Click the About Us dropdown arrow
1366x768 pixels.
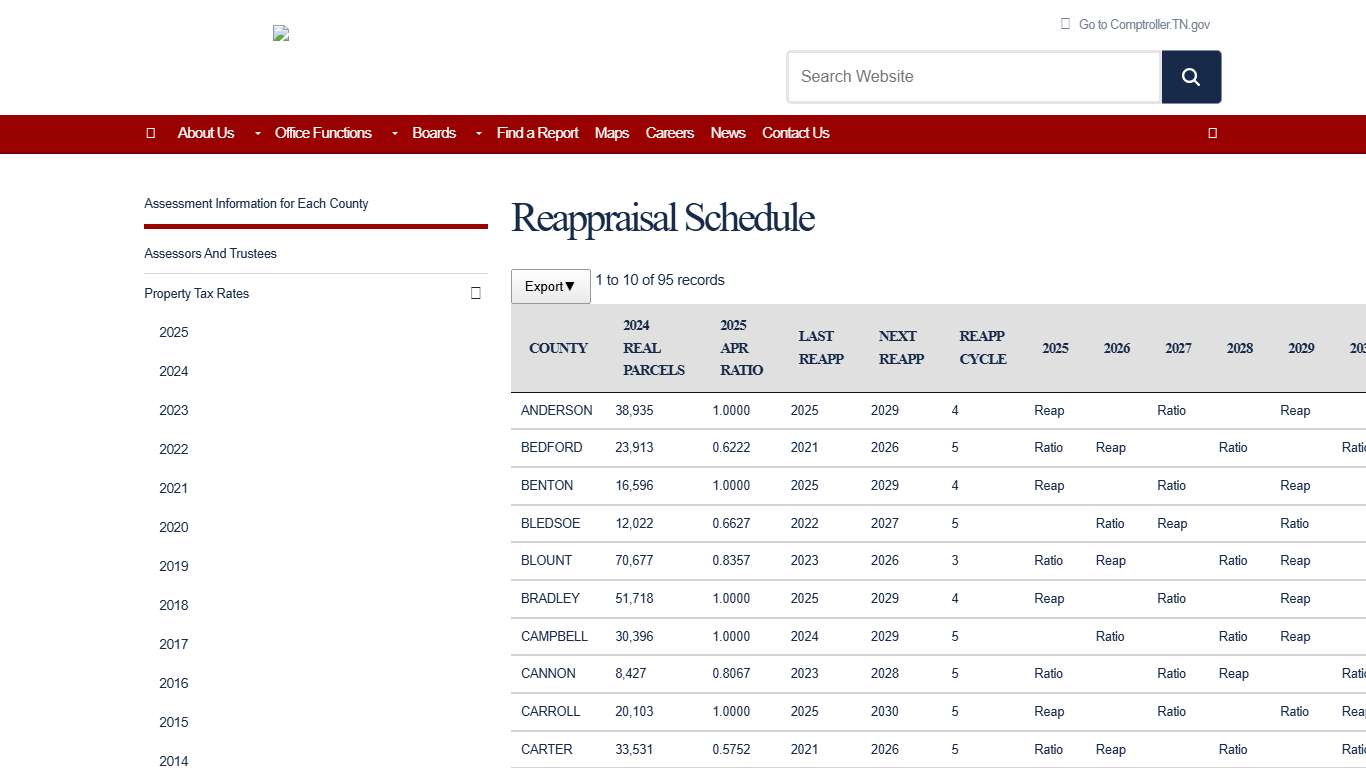pyautogui.click(x=256, y=133)
